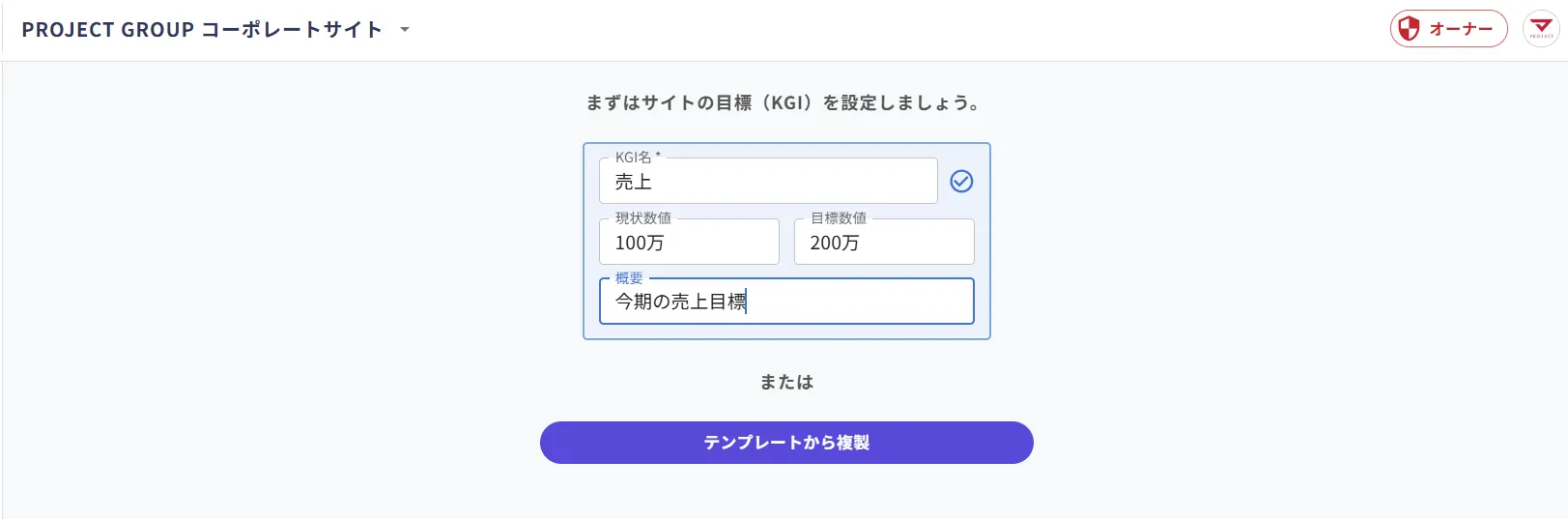Click the 200万 value text
Image resolution: width=1568 pixels, height=519 pixels.
[835, 243]
